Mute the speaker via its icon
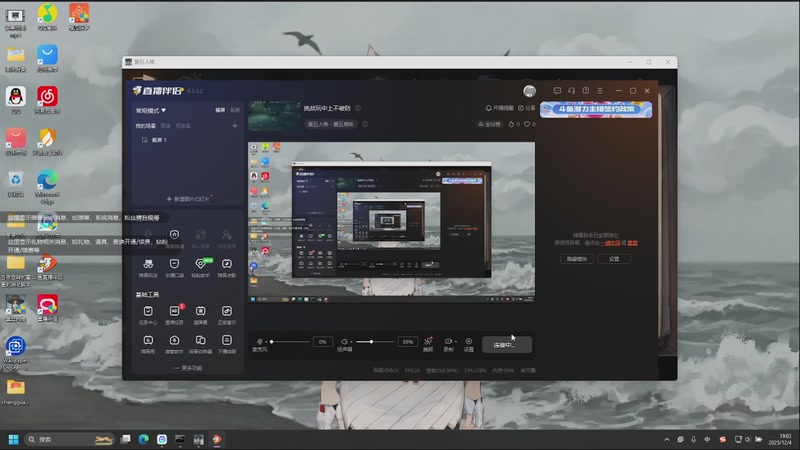 coord(344,341)
